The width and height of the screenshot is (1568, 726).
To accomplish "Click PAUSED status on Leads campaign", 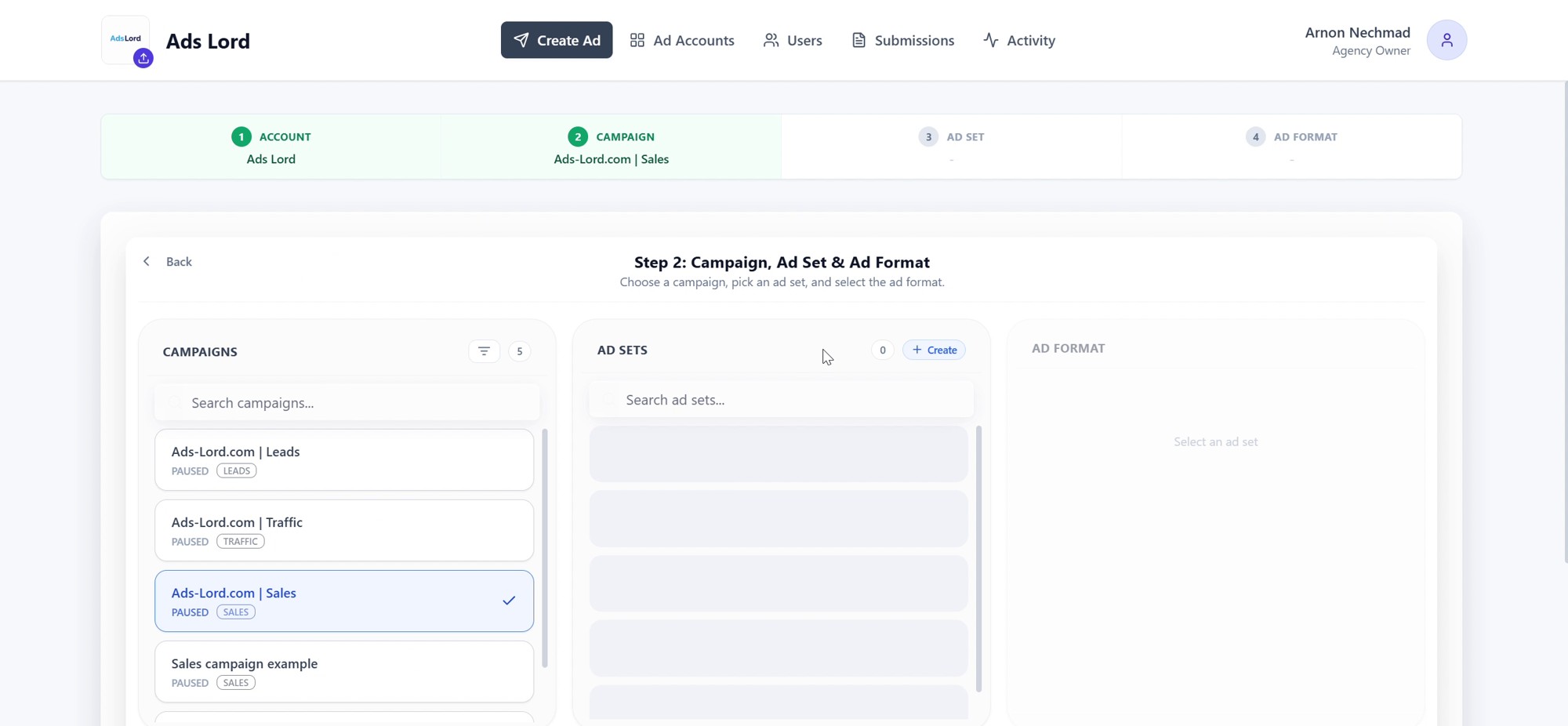I will [190, 470].
